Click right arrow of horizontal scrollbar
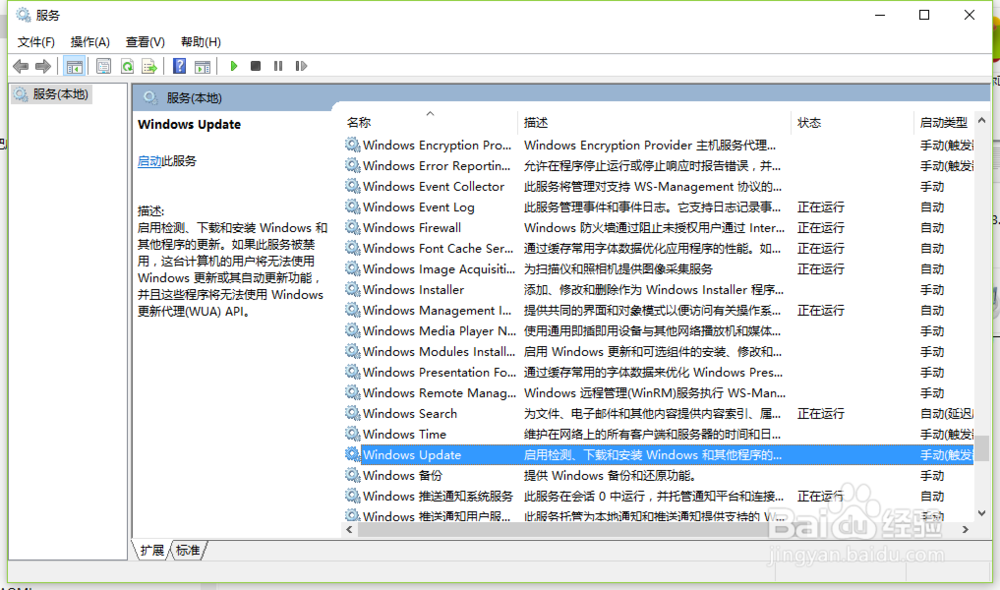 pyautogui.click(x=965, y=529)
